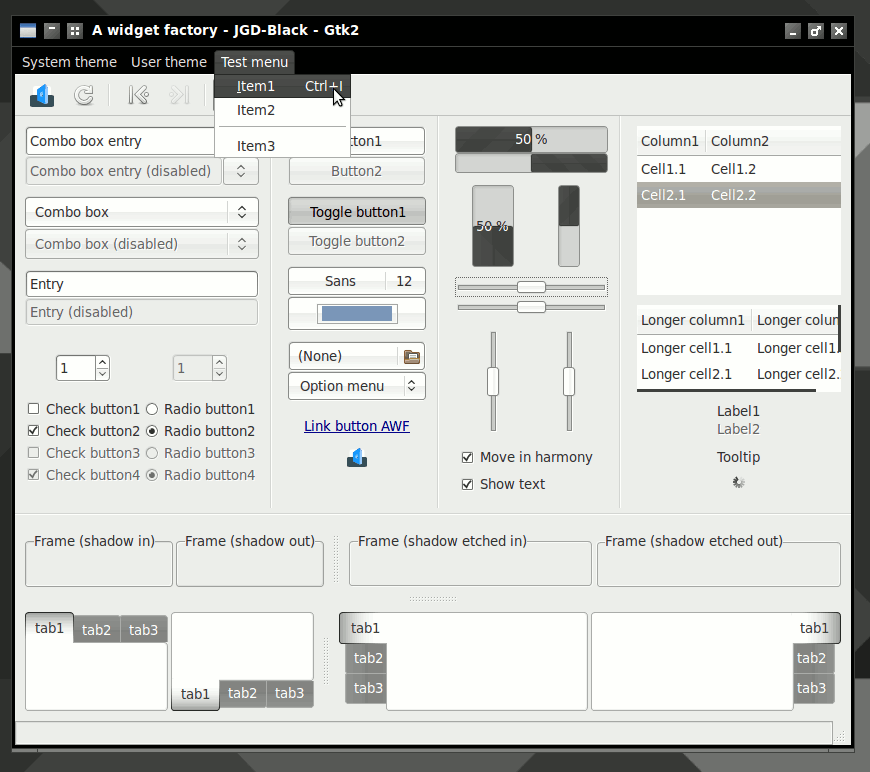Image resolution: width=870 pixels, height=772 pixels.
Task: Click Toggle button2
Action: tap(357, 241)
